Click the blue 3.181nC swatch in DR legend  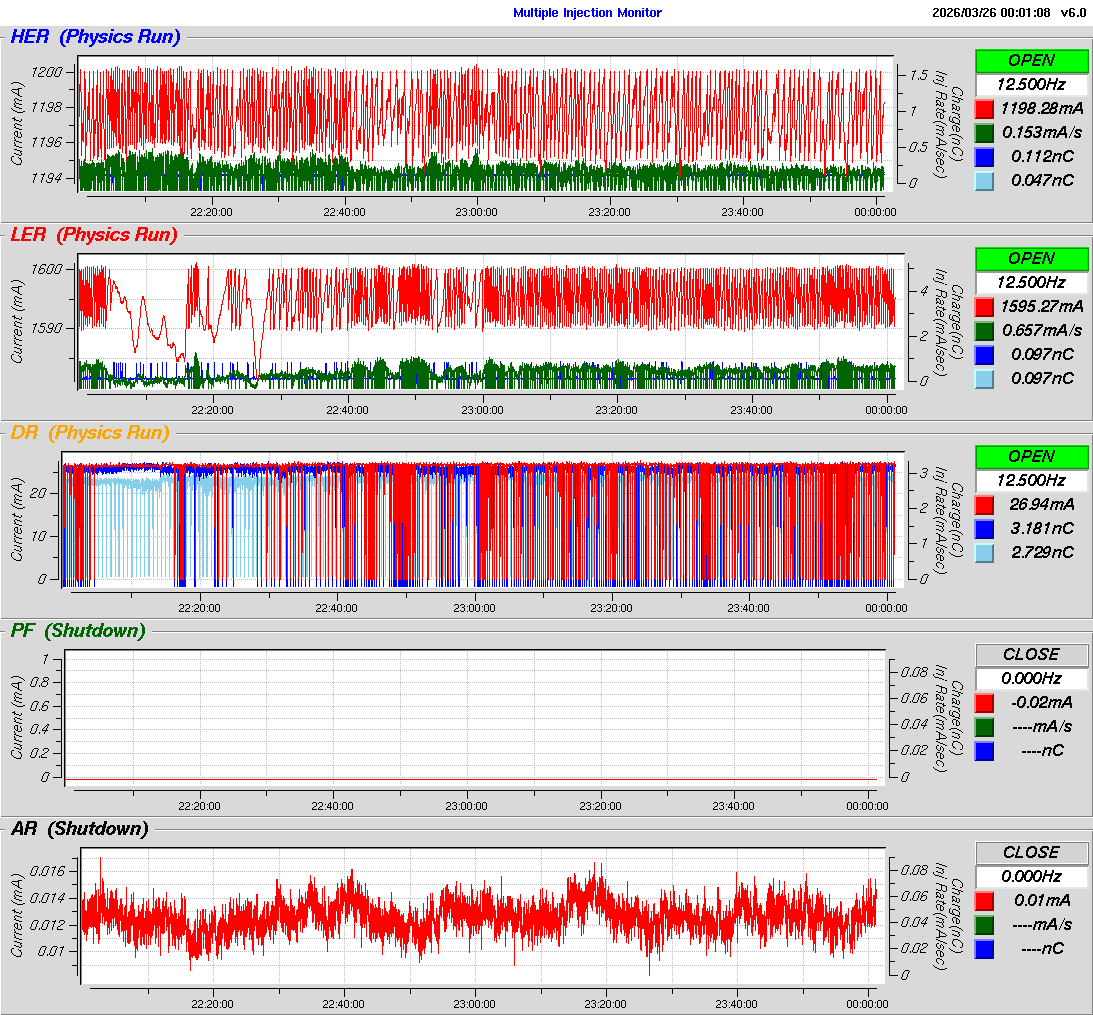point(985,528)
